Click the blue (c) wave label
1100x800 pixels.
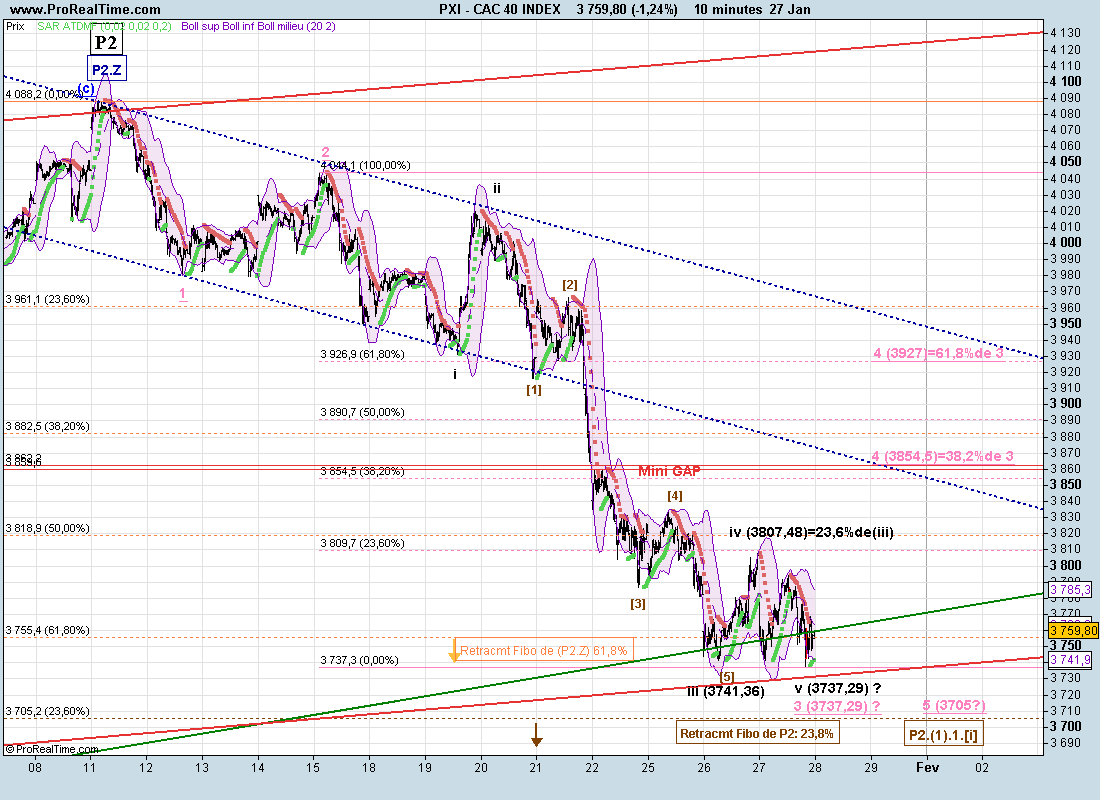86,88
